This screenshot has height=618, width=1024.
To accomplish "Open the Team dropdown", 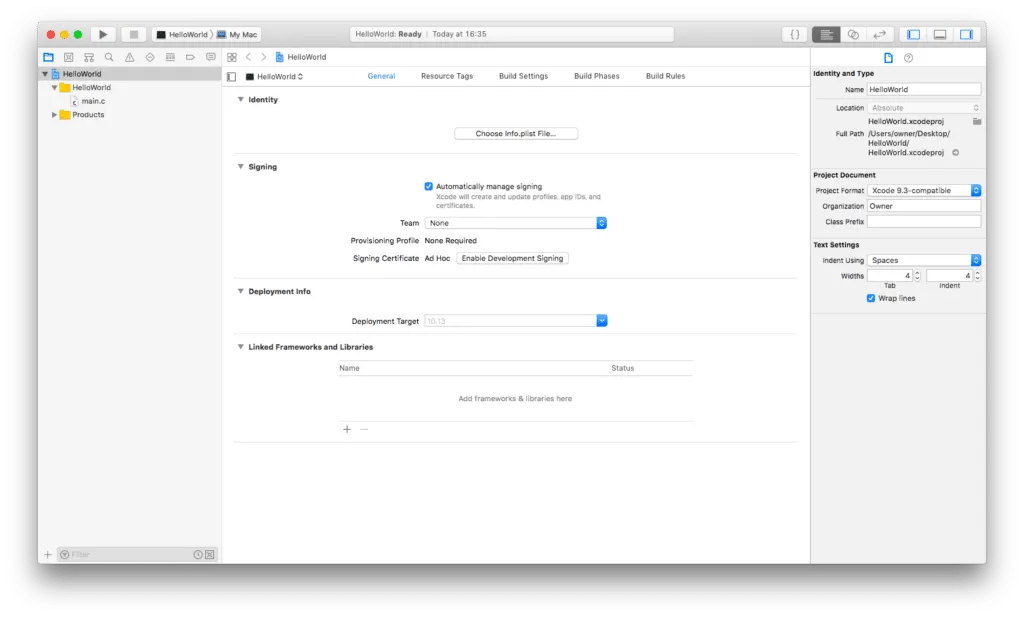I will [516, 223].
